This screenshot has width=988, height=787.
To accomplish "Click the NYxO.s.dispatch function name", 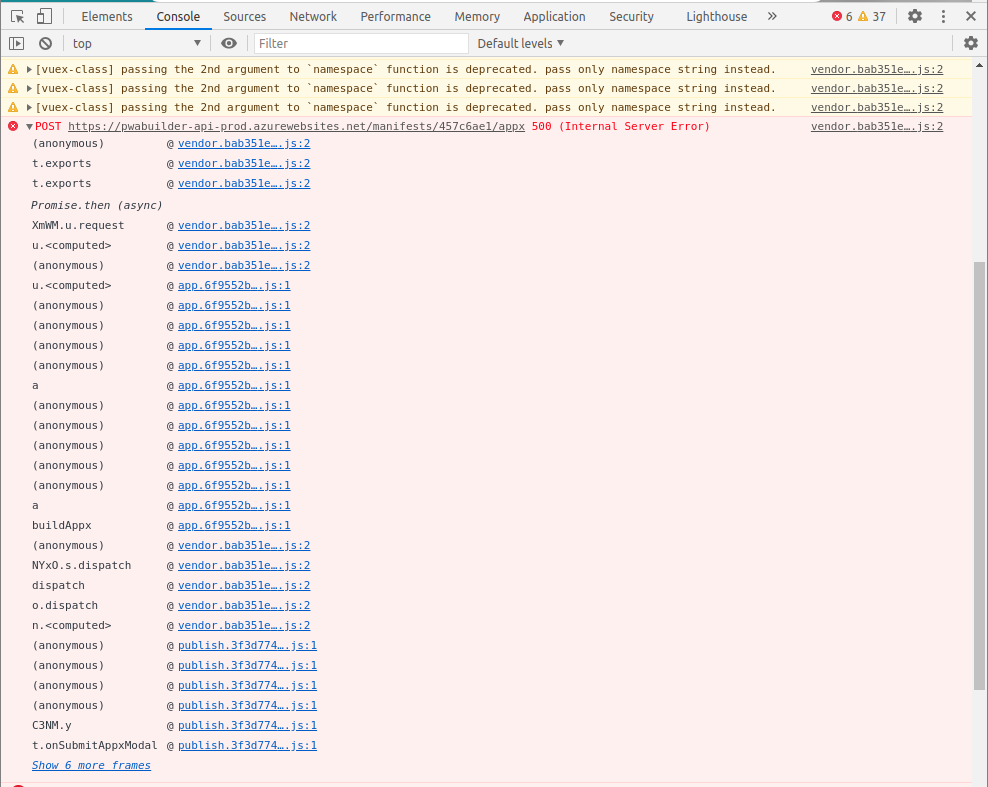I will point(81,565).
